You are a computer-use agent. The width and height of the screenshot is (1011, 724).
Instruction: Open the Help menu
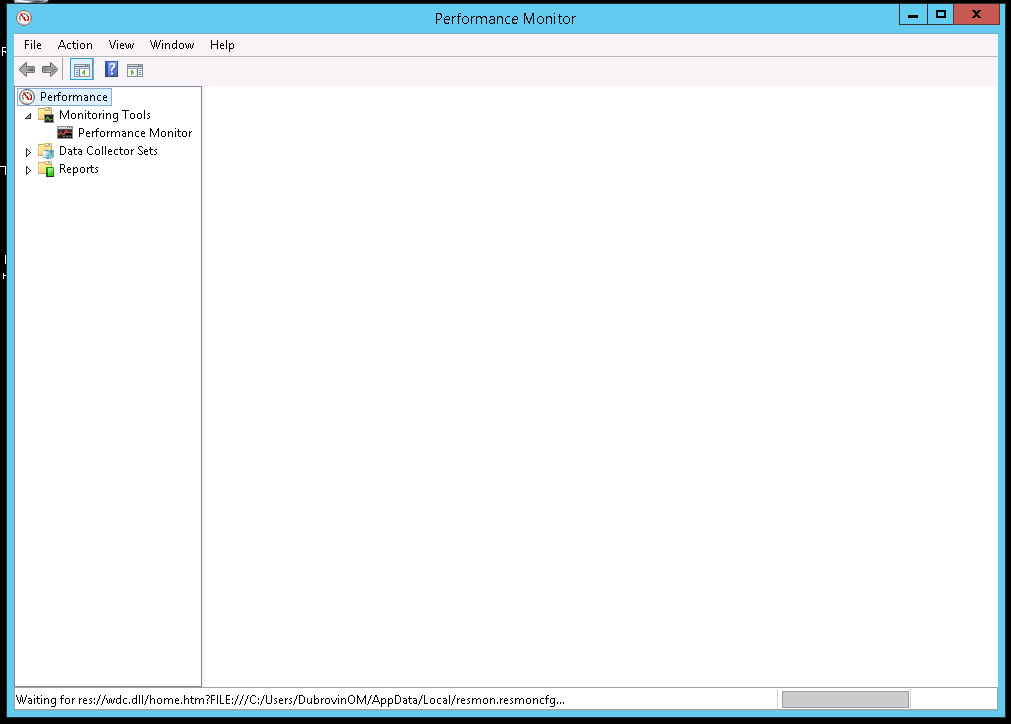tap(222, 44)
